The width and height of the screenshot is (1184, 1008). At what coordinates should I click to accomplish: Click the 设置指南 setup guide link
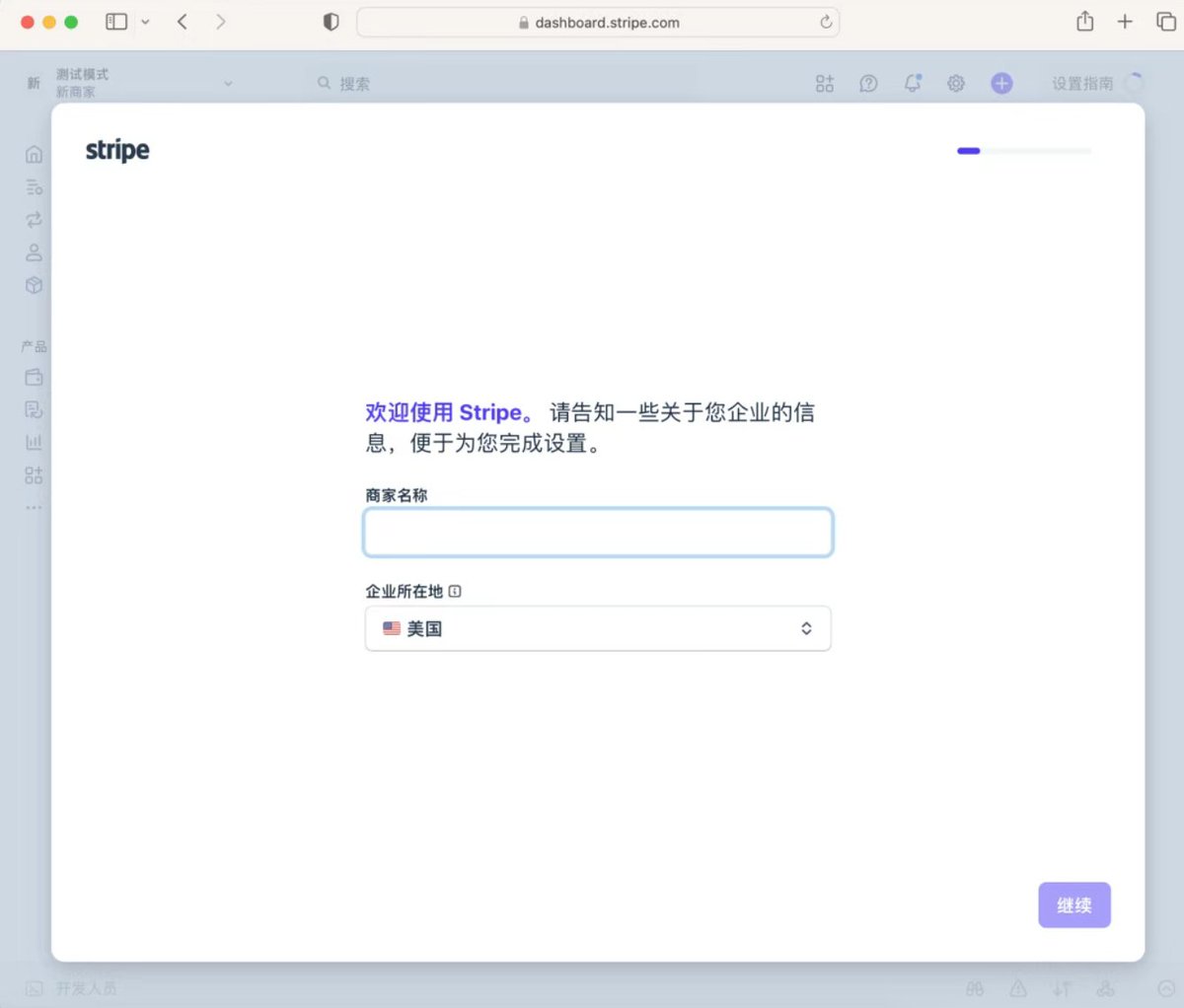coord(1081,84)
